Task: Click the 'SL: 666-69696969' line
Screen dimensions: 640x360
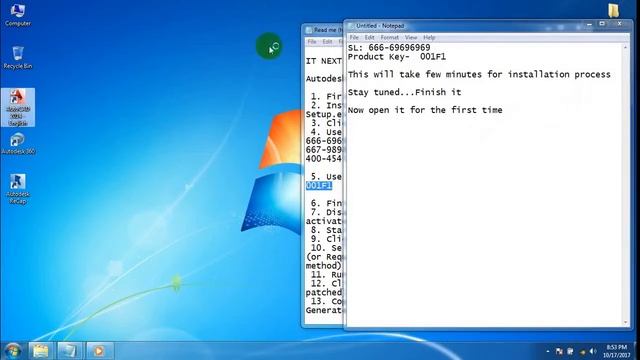Action: pos(389,48)
